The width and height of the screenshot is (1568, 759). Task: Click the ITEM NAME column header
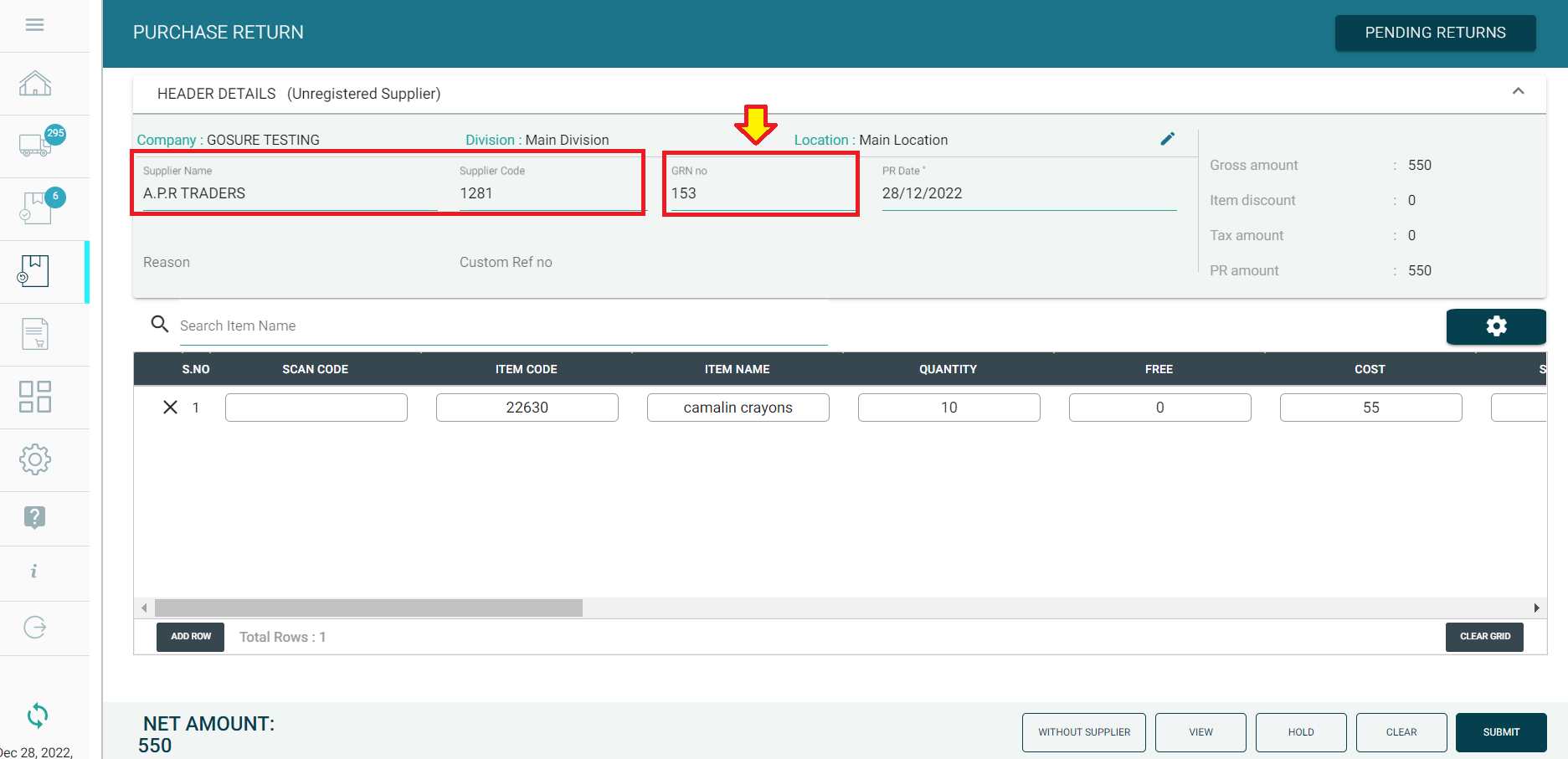click(x=737, y=369)
